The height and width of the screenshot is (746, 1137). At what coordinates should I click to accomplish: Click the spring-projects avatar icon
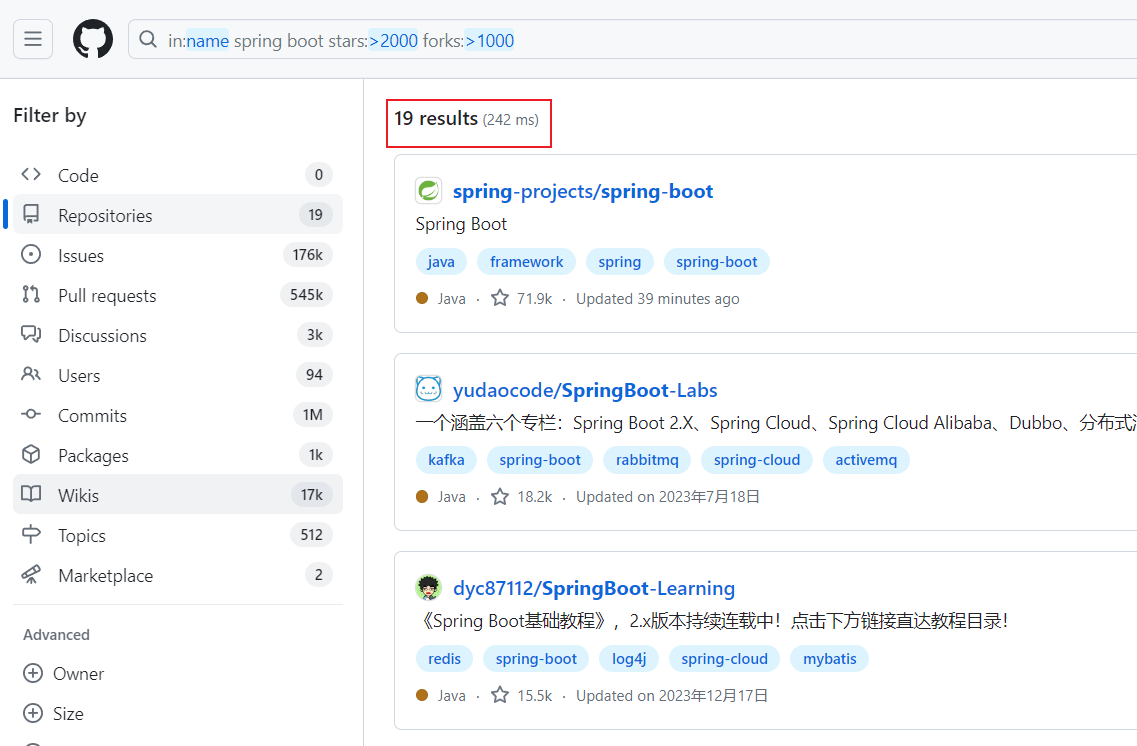(x=429, y=191)
